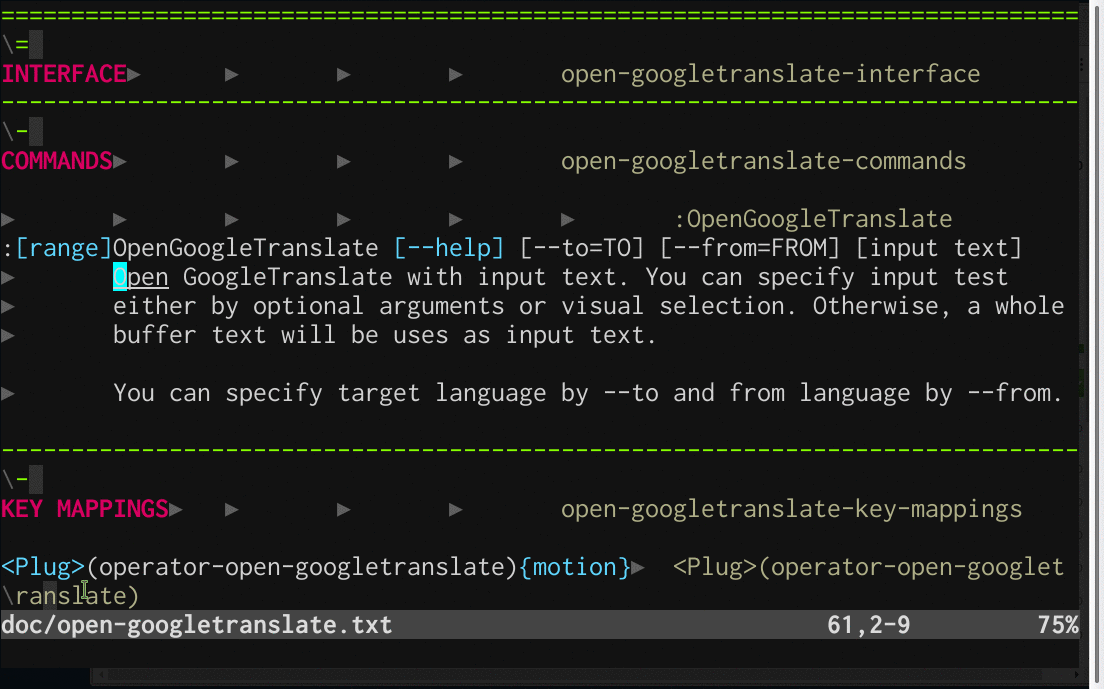Click the right-hand <Plug>(operator-open-googlet tag

pyautogui.click(x=868, y=567)
